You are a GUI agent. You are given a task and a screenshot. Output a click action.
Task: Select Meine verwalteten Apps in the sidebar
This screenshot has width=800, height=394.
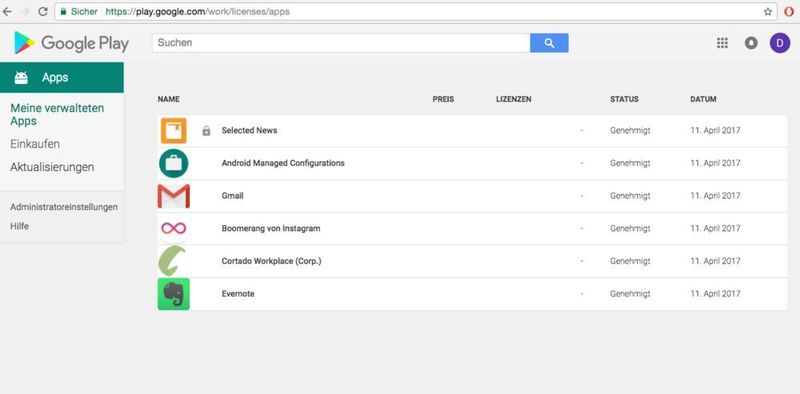click(57, 115)
